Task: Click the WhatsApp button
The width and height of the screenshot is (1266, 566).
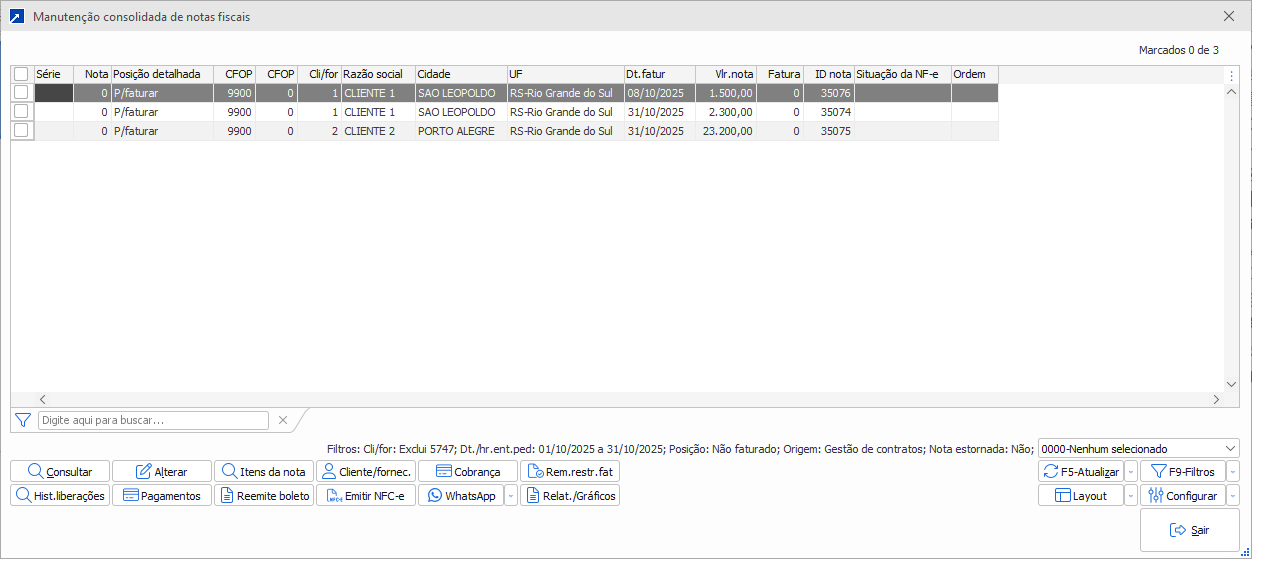Action: point(461,495)
